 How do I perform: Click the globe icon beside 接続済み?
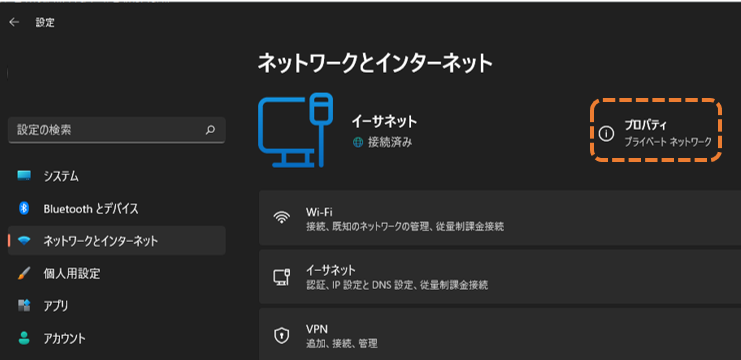coord(358,142)
